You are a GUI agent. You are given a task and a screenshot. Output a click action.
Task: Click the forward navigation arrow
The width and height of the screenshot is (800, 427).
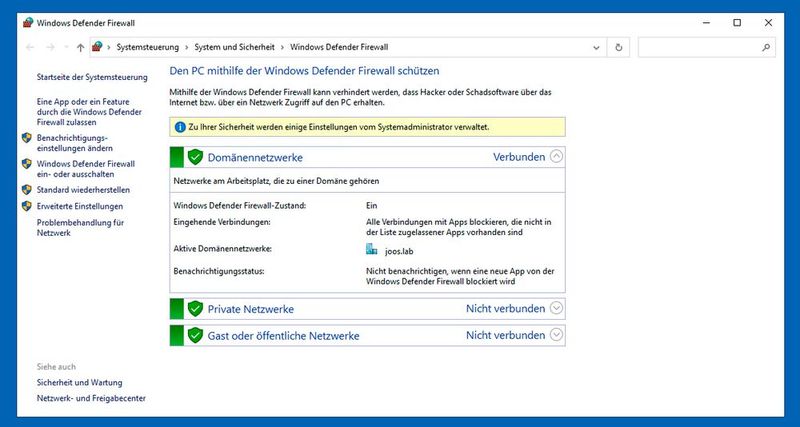[50, 47]
